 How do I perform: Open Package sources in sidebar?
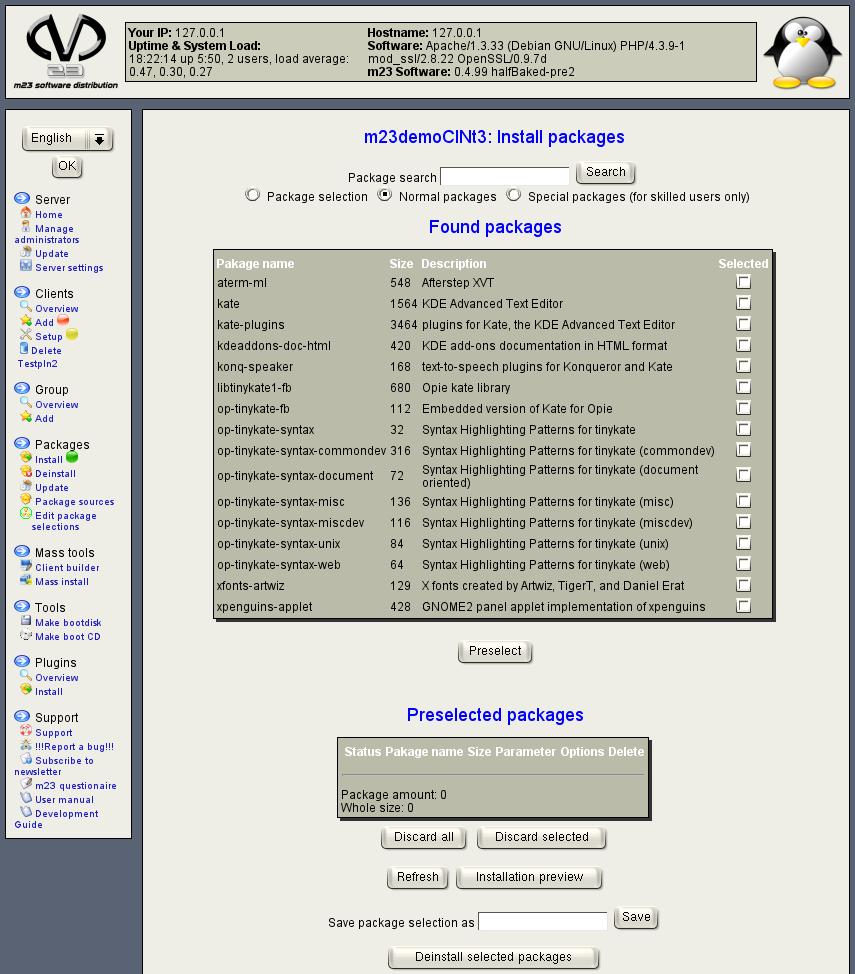coord(74,502)
